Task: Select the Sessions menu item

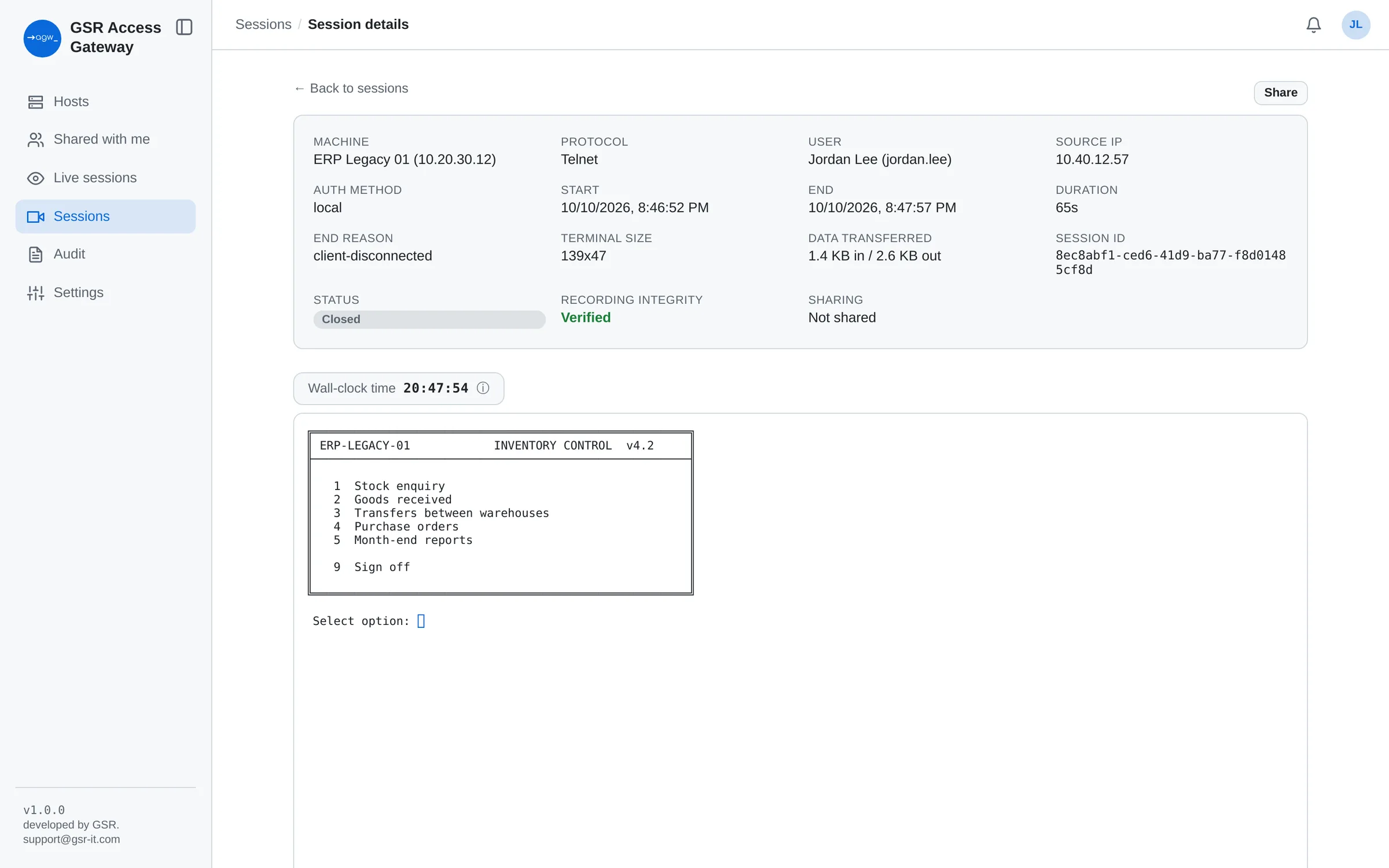Action: click(105, 216)
